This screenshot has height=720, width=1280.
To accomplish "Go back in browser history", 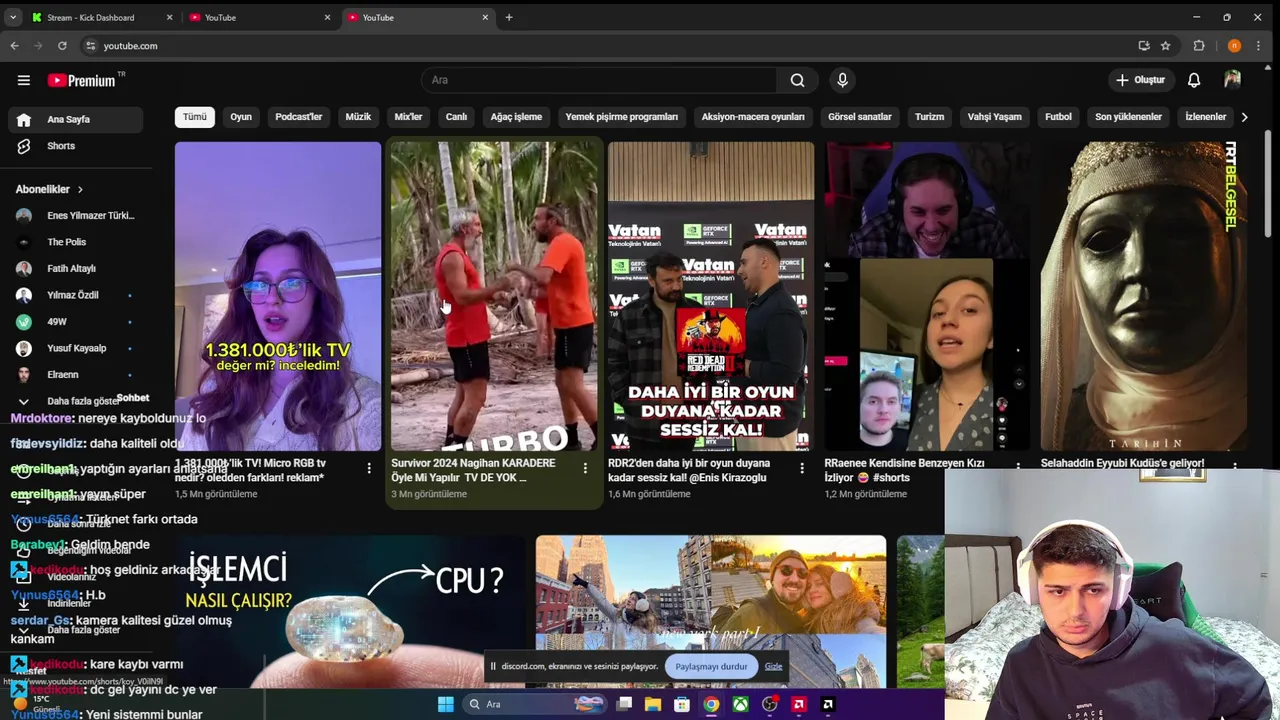I will (x=14, y=46).
